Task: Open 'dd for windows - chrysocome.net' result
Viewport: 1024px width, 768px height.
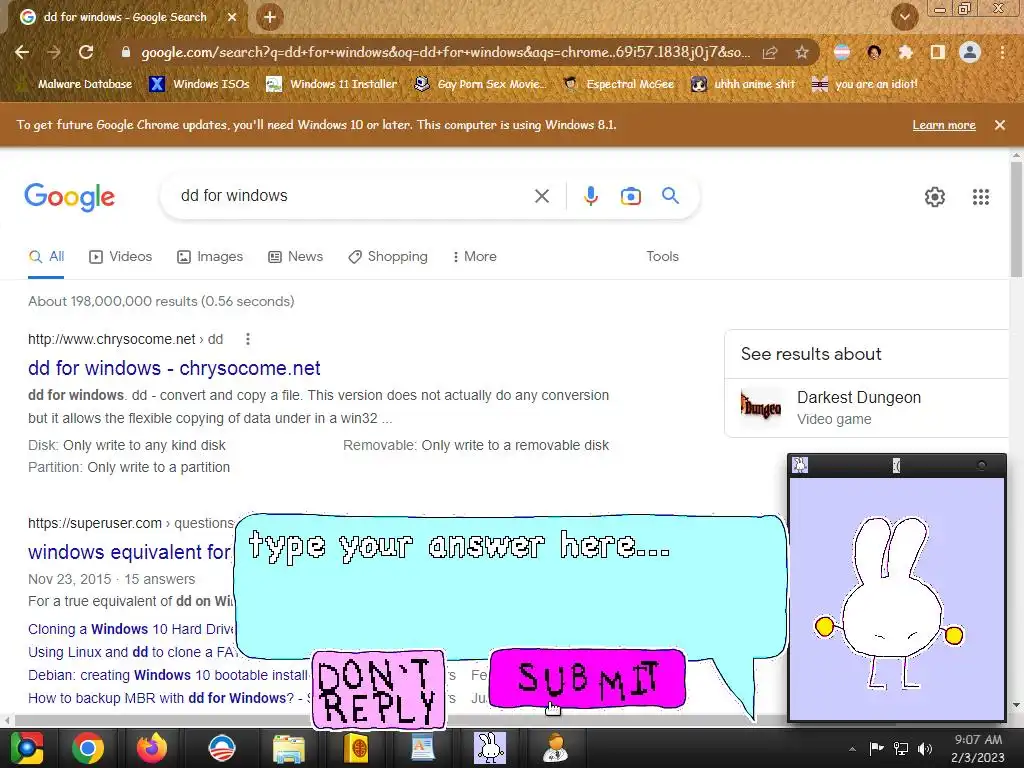Action: click(x=174, y=368)
